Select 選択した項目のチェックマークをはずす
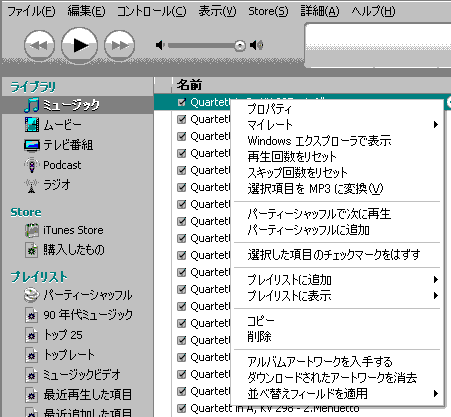The image size is (451, 417). point(337,255)
